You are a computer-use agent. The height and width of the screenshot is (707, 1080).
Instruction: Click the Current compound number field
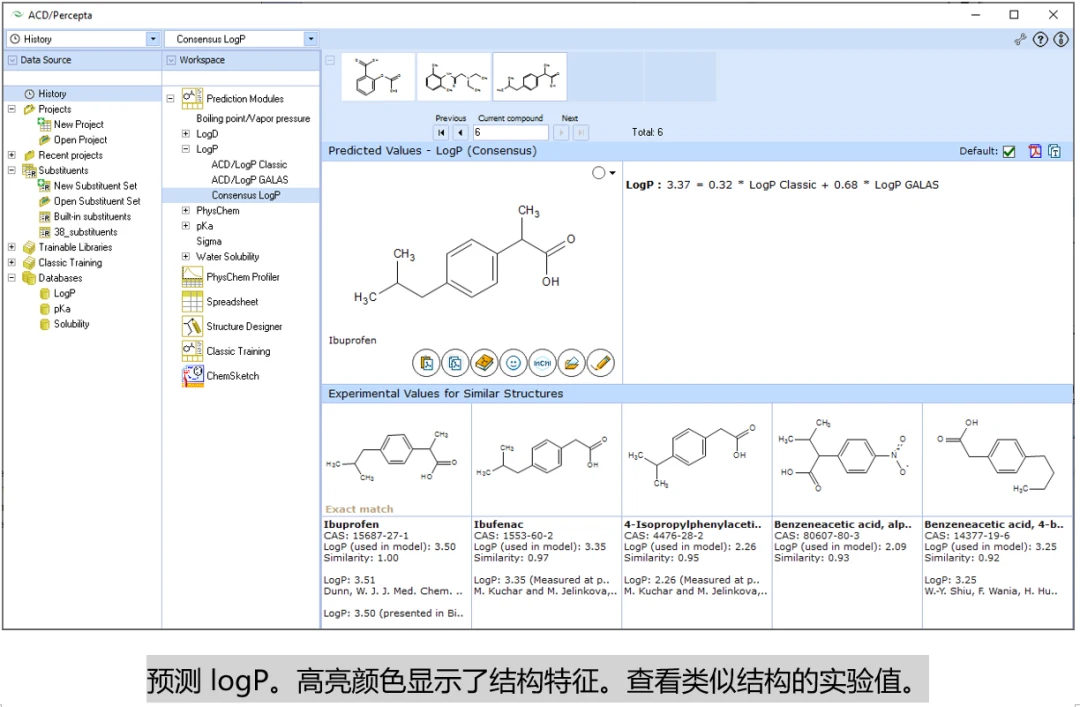point(510,132)
